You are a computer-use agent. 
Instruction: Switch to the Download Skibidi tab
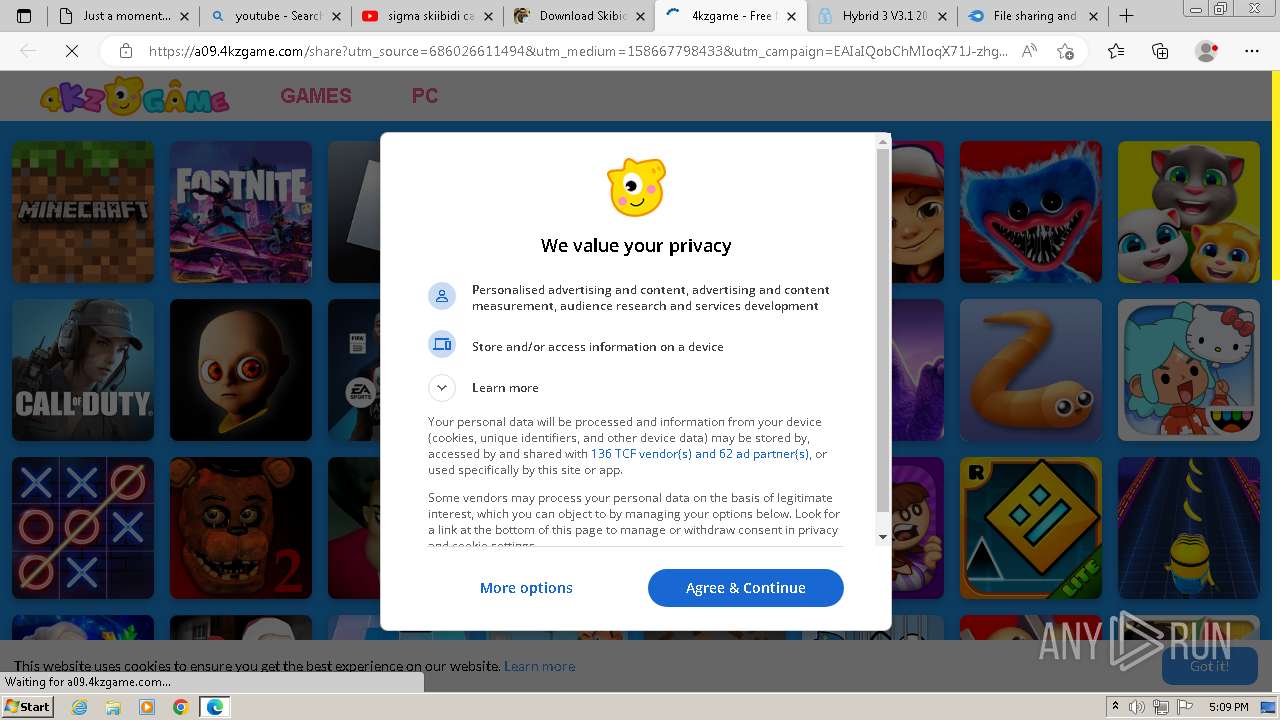point(579,16)
